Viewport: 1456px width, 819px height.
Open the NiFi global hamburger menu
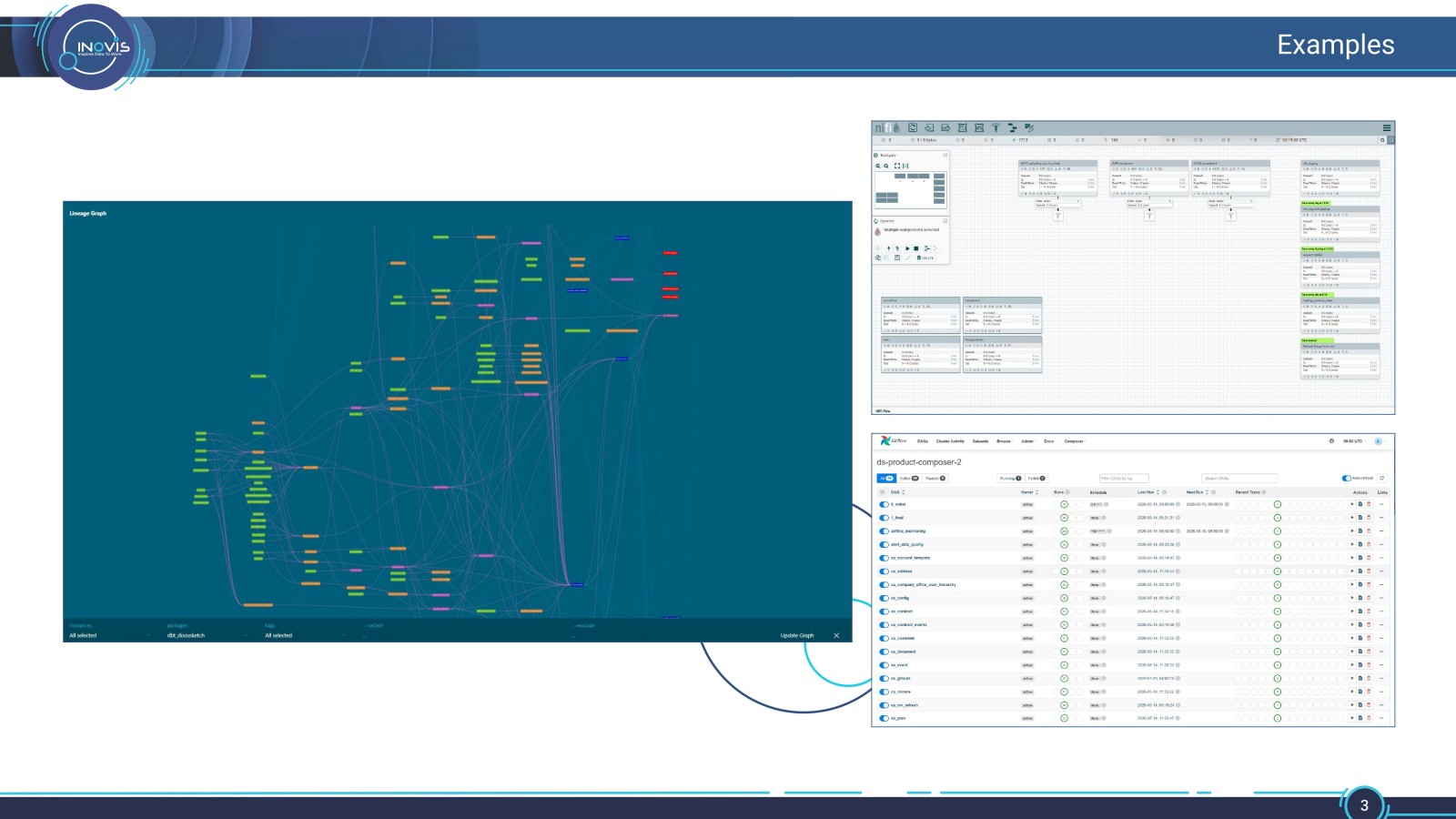pyautogui.click(x=1387, y=127)
